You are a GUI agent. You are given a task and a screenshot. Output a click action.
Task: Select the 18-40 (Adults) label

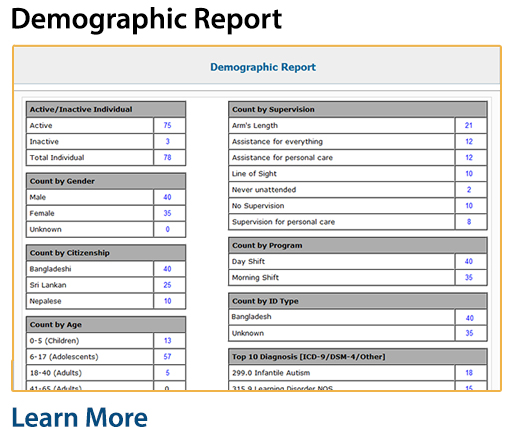(x=56, y=373)
